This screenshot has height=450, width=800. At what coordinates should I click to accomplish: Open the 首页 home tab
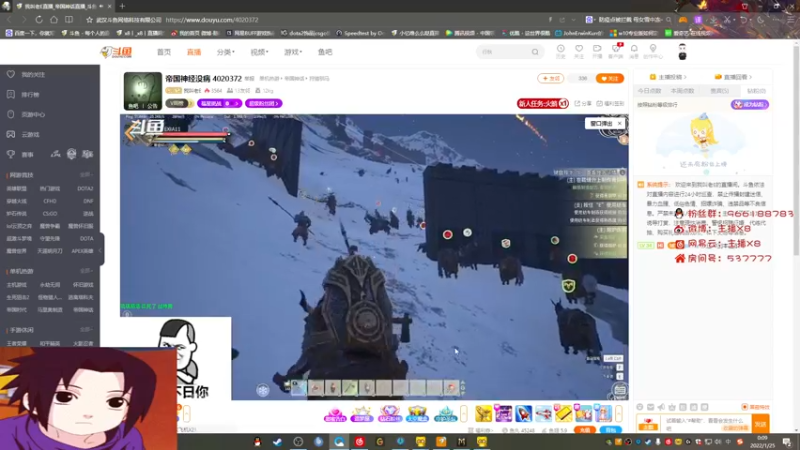[164, 52]
